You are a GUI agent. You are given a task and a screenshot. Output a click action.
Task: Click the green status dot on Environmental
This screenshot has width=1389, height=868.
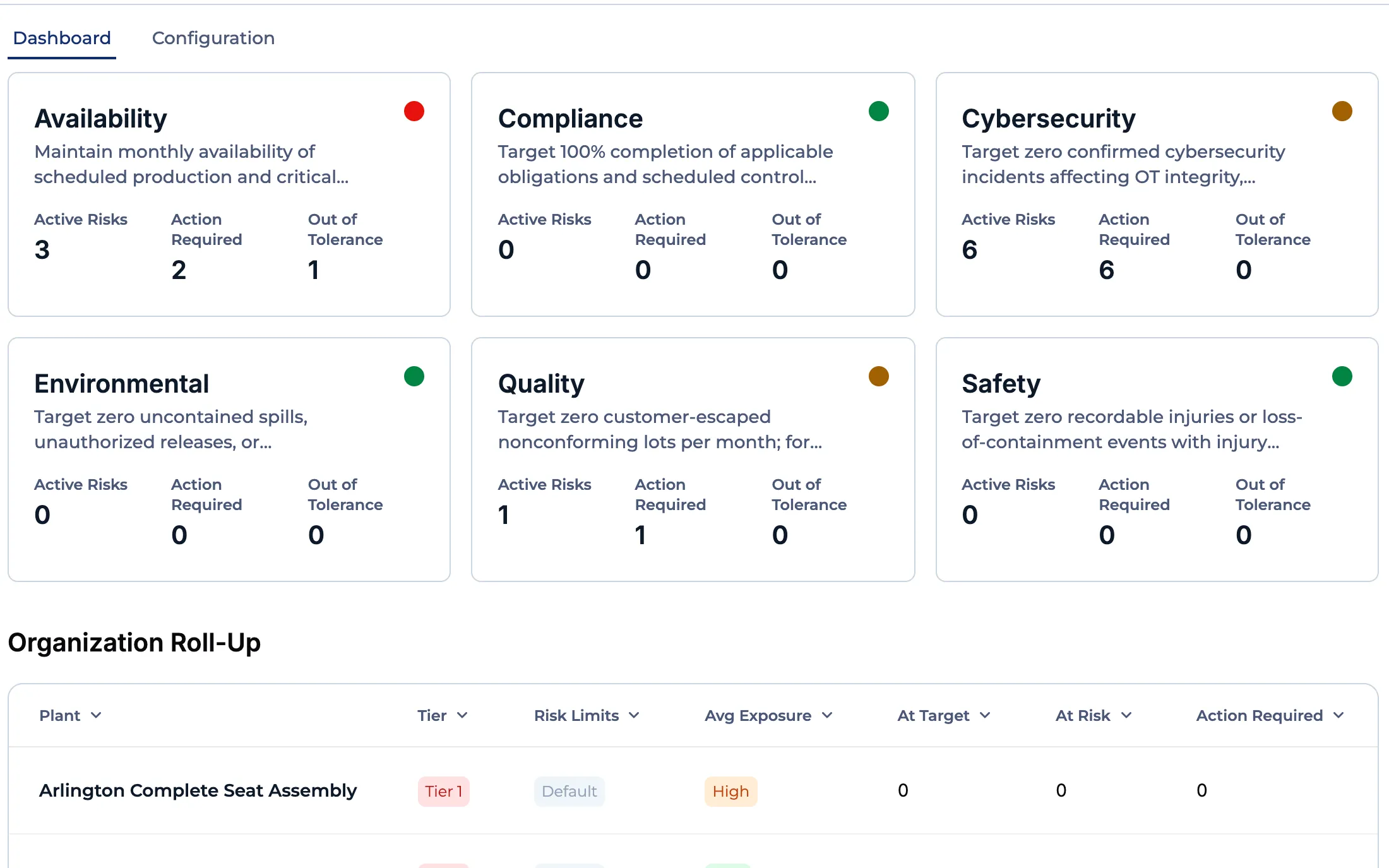(414, 376)
